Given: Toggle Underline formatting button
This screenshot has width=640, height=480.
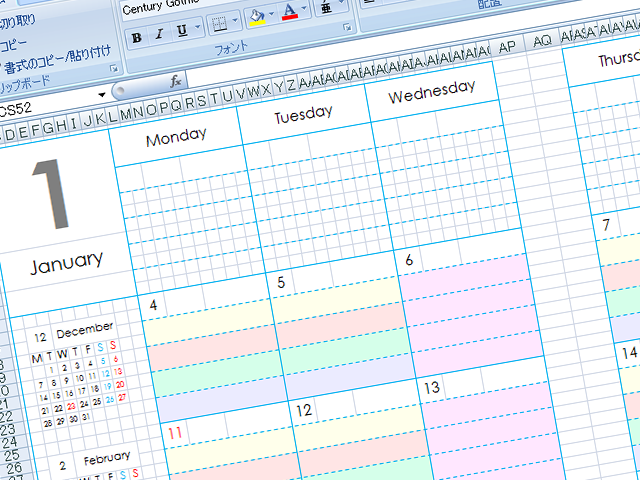Looking at the screenshot, I should pos(182,30).
